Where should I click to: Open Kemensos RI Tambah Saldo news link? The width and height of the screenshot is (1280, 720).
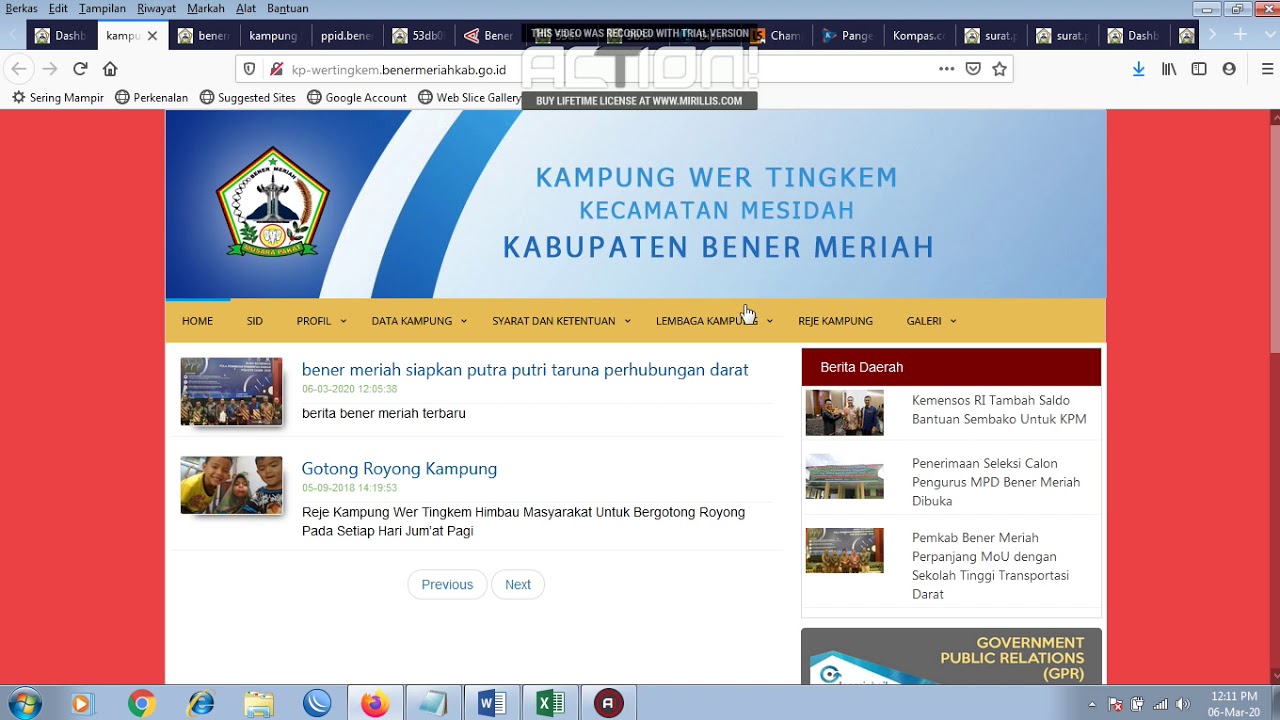tap(999, 410)
